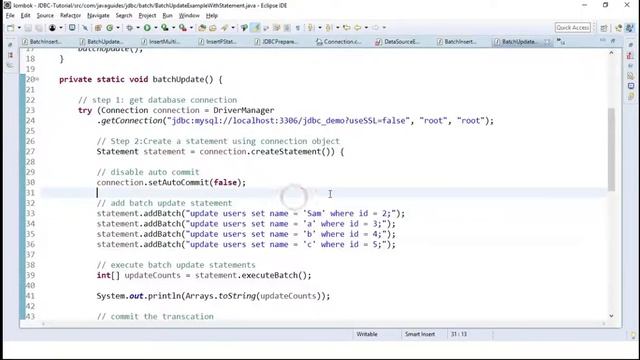Click the Last Edit Location icon
The width and height of the screenshot is (640, 360).
(x=347, y=28)
